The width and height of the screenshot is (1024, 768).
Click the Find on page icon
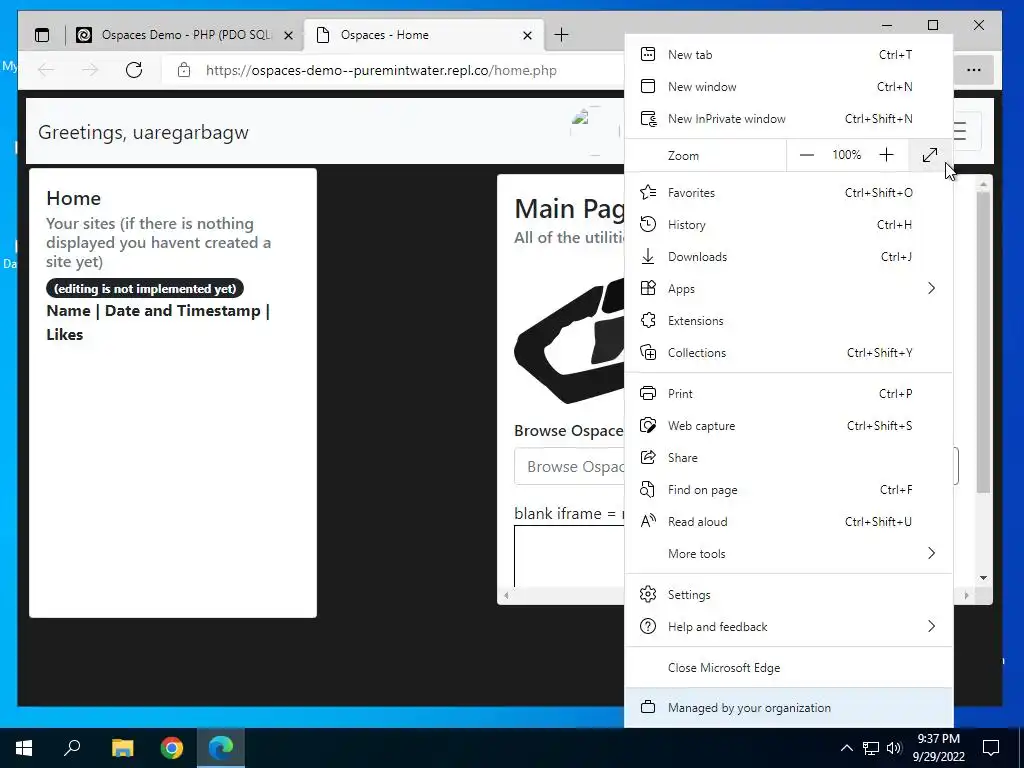click(648, 489)
